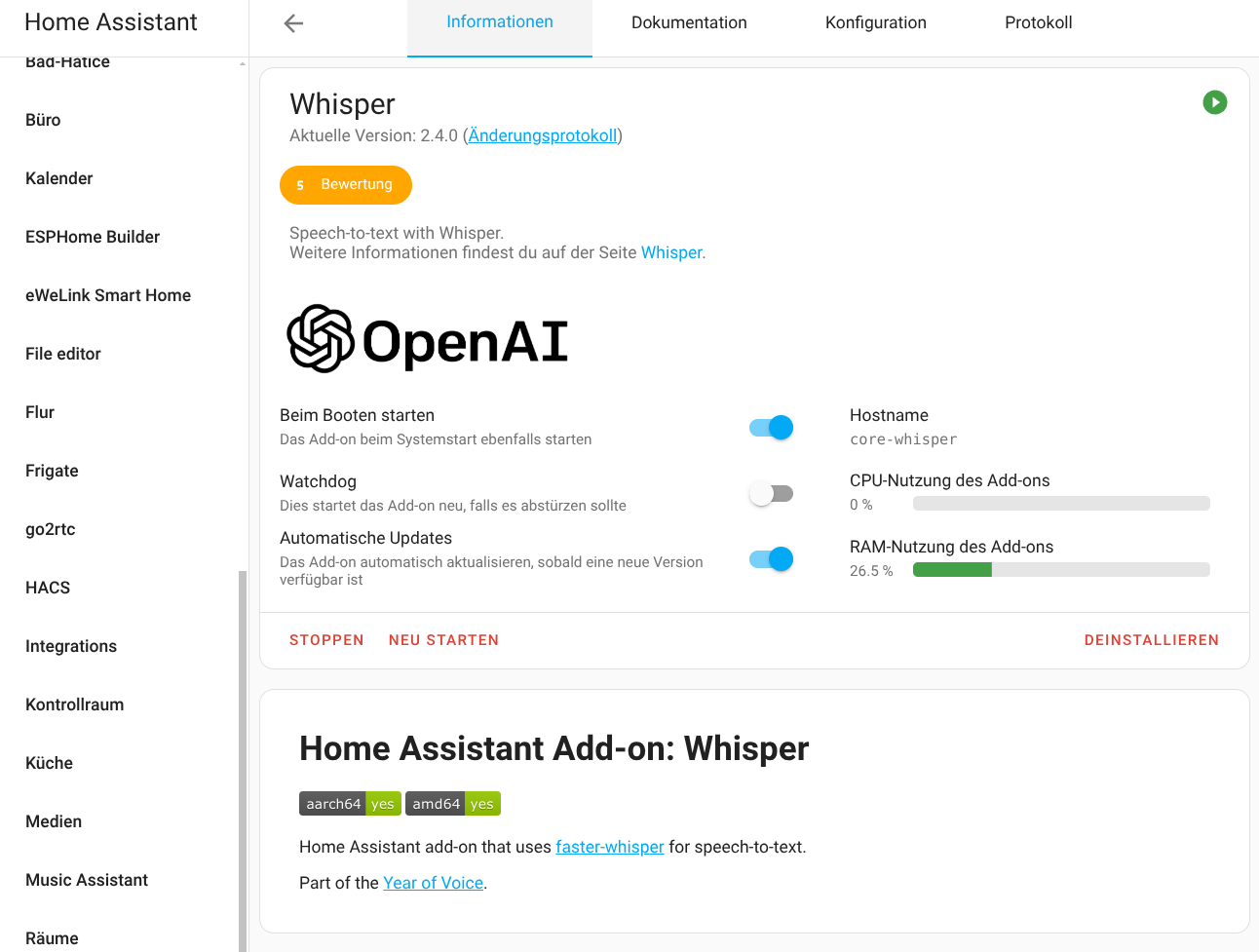Click the back arrow icon
Screen dimensions: 1259x952
click(x=293, y=23)
